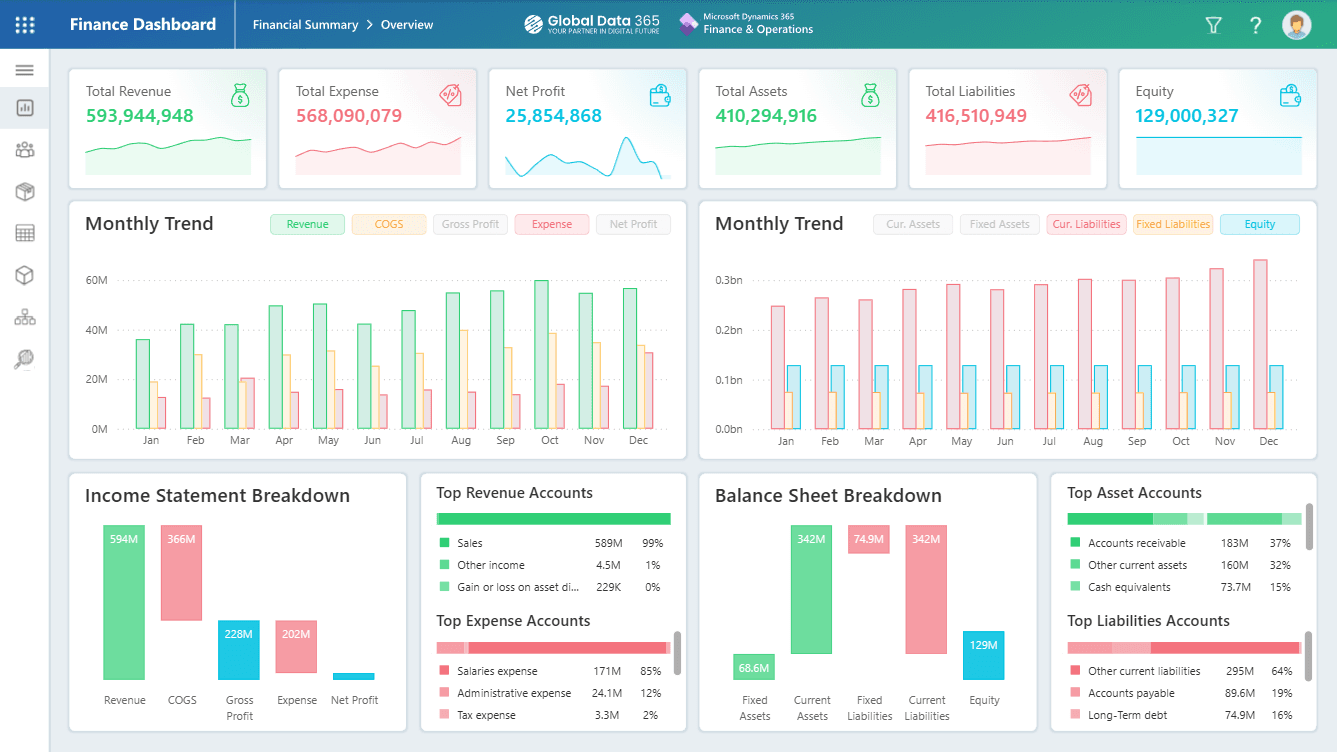Click the 366M COGS waterfall bar

click(x=182, y=573)
